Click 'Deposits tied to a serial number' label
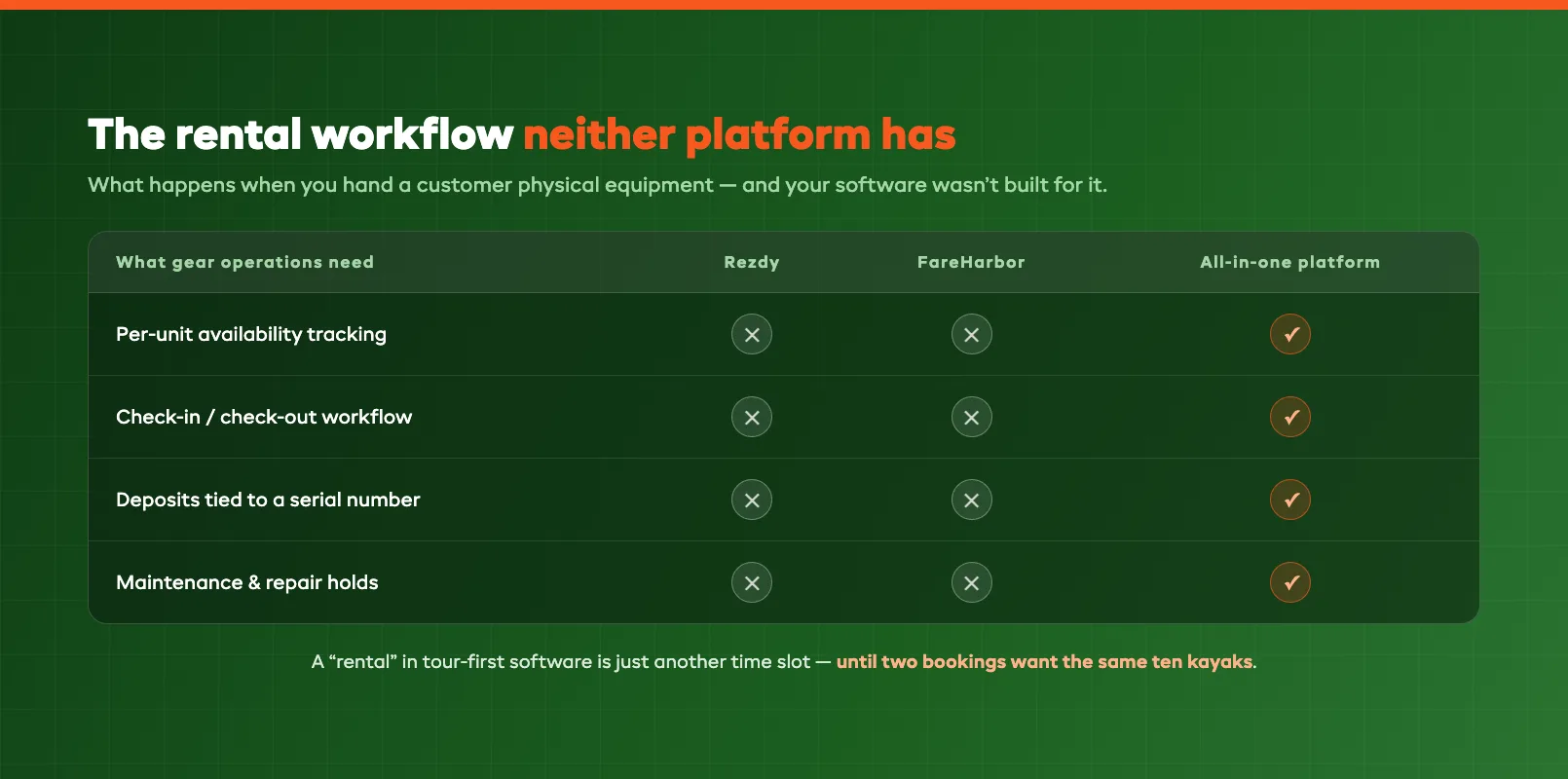This screenshot has height=779, width=1568. pos(268,500)
